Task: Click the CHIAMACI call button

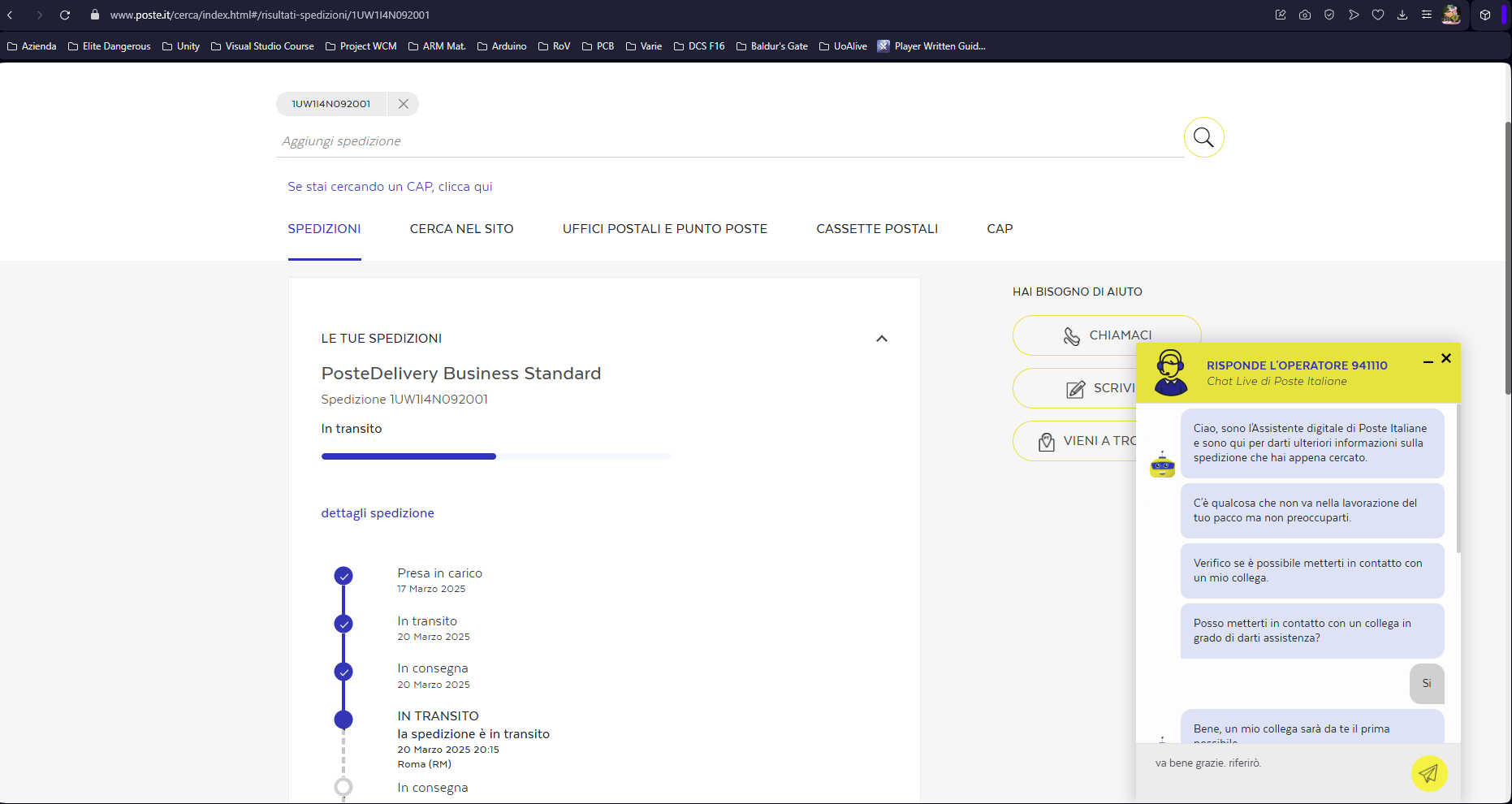Action: (1106, 335)
